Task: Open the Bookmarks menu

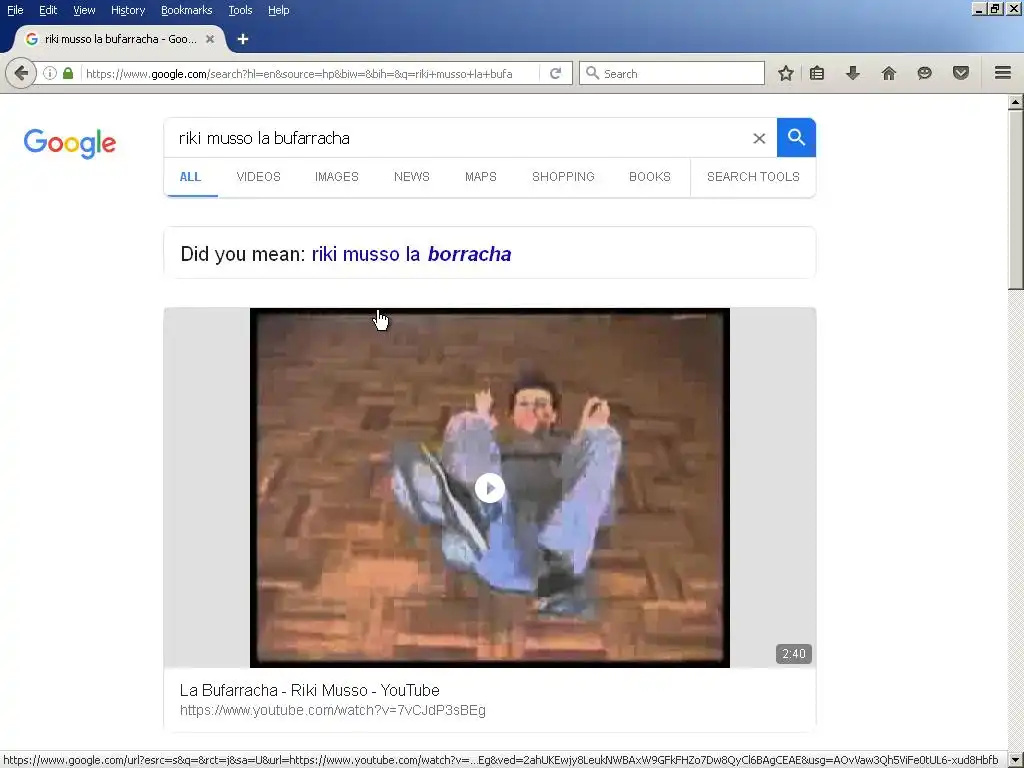Action: (186, 10)
